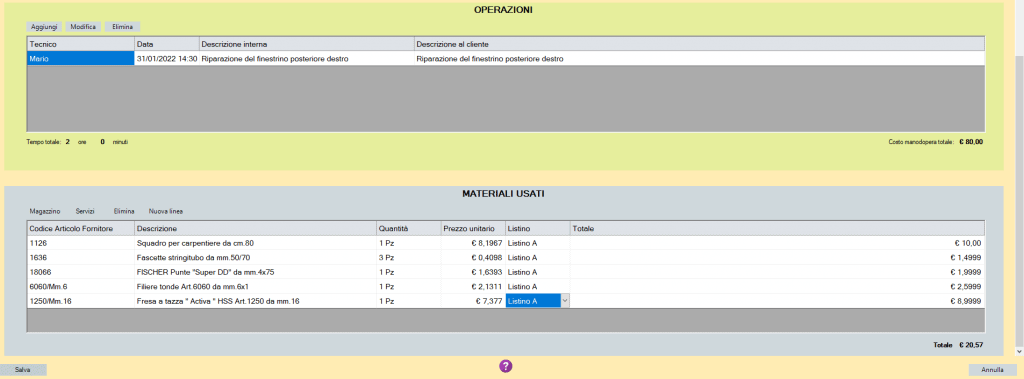Select client description Riparazione del finestrino
The width and height of the screenshot is (1024, 379).
[699, 59]
